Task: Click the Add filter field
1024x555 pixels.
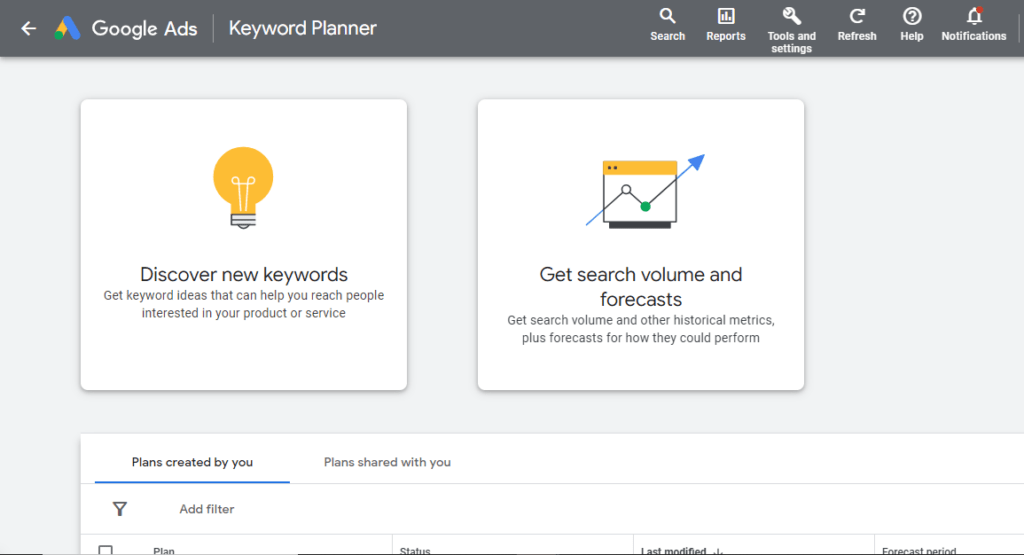Action: click(207, 509)
